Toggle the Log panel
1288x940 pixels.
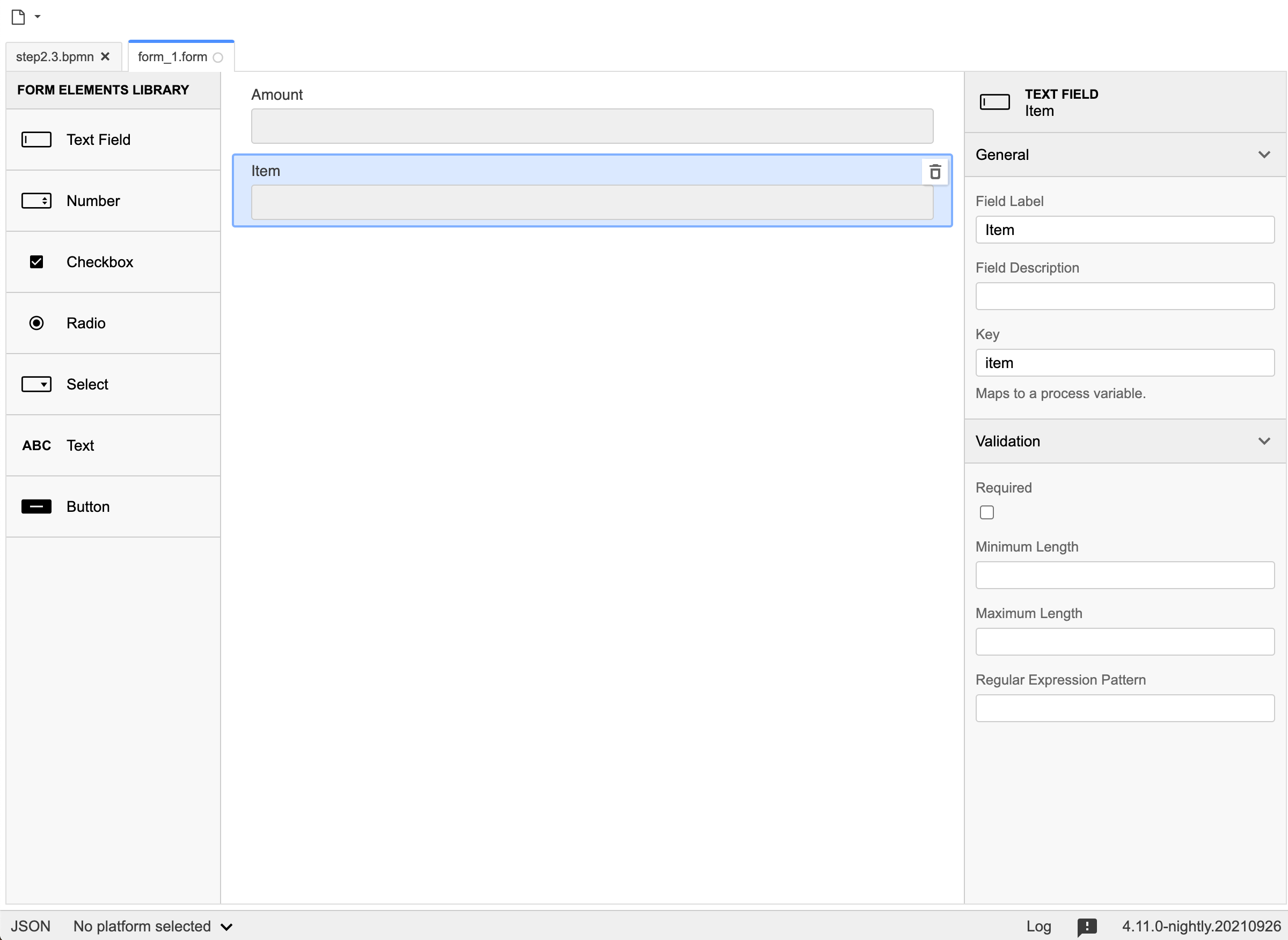coord(1038,927)
